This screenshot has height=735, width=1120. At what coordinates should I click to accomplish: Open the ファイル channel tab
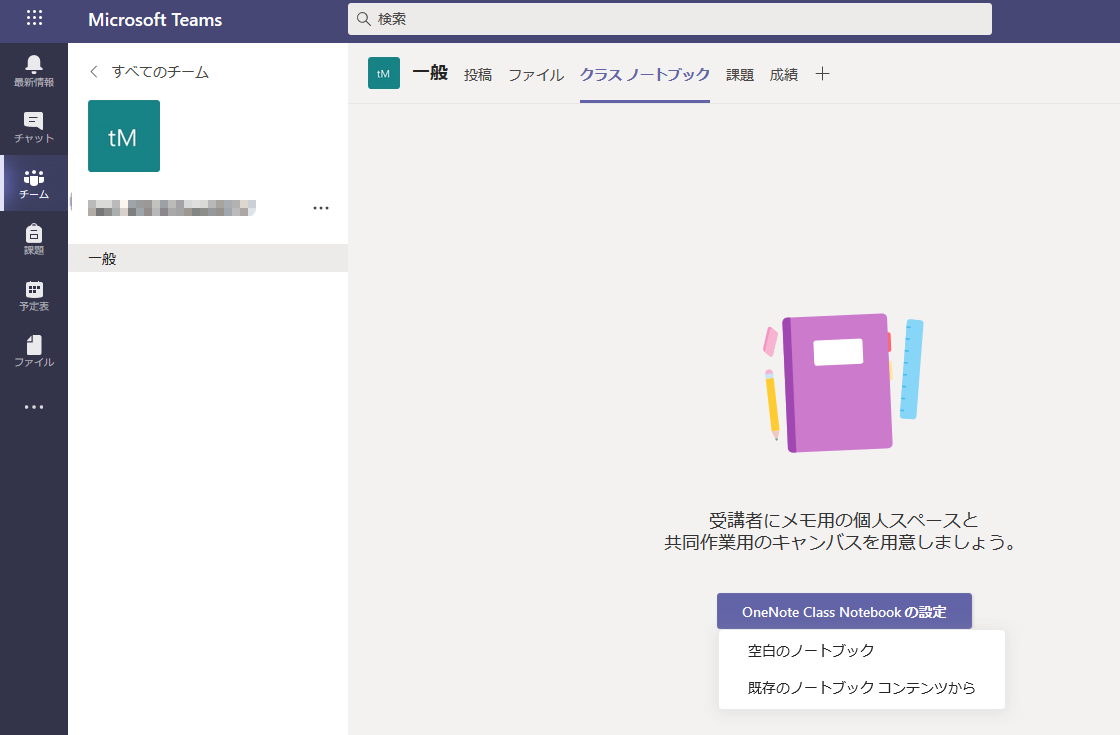[535, 74]
